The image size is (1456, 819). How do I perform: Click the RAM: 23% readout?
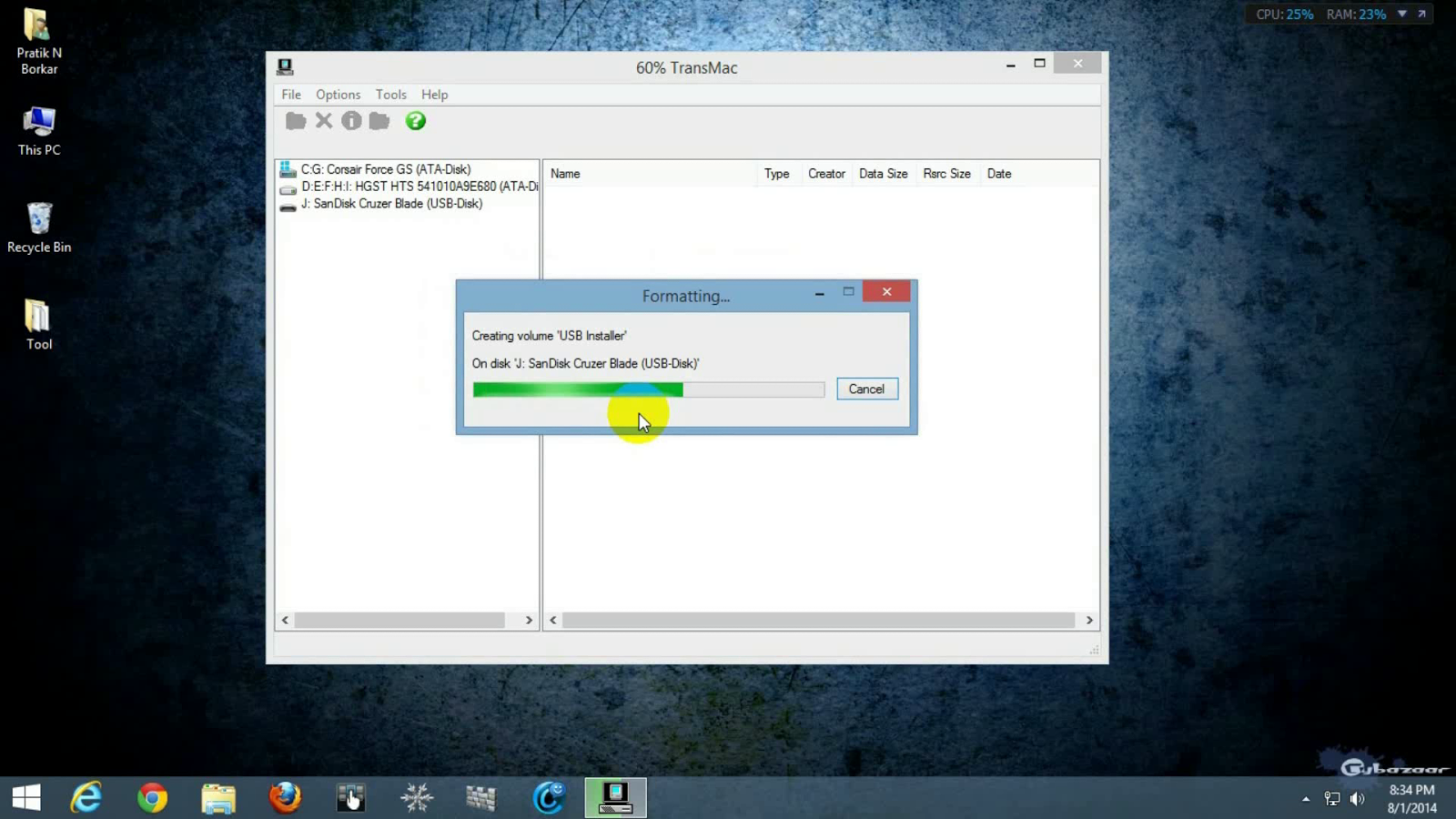1356,15
